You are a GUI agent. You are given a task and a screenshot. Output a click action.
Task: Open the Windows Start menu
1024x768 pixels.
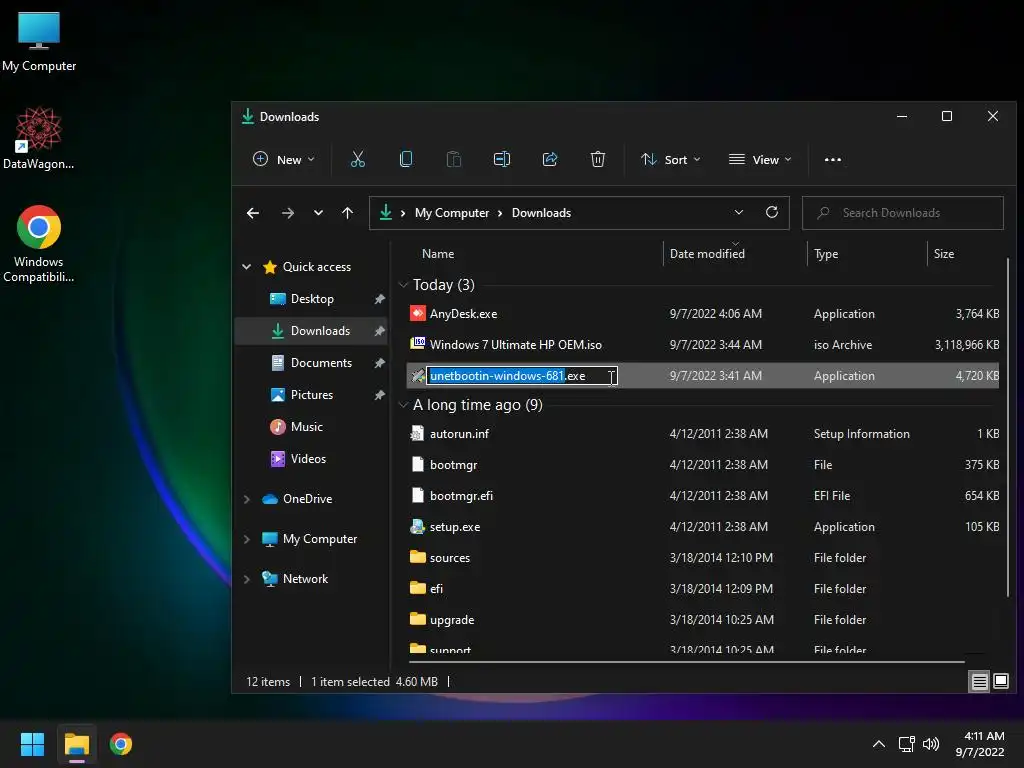coord(32,744)
